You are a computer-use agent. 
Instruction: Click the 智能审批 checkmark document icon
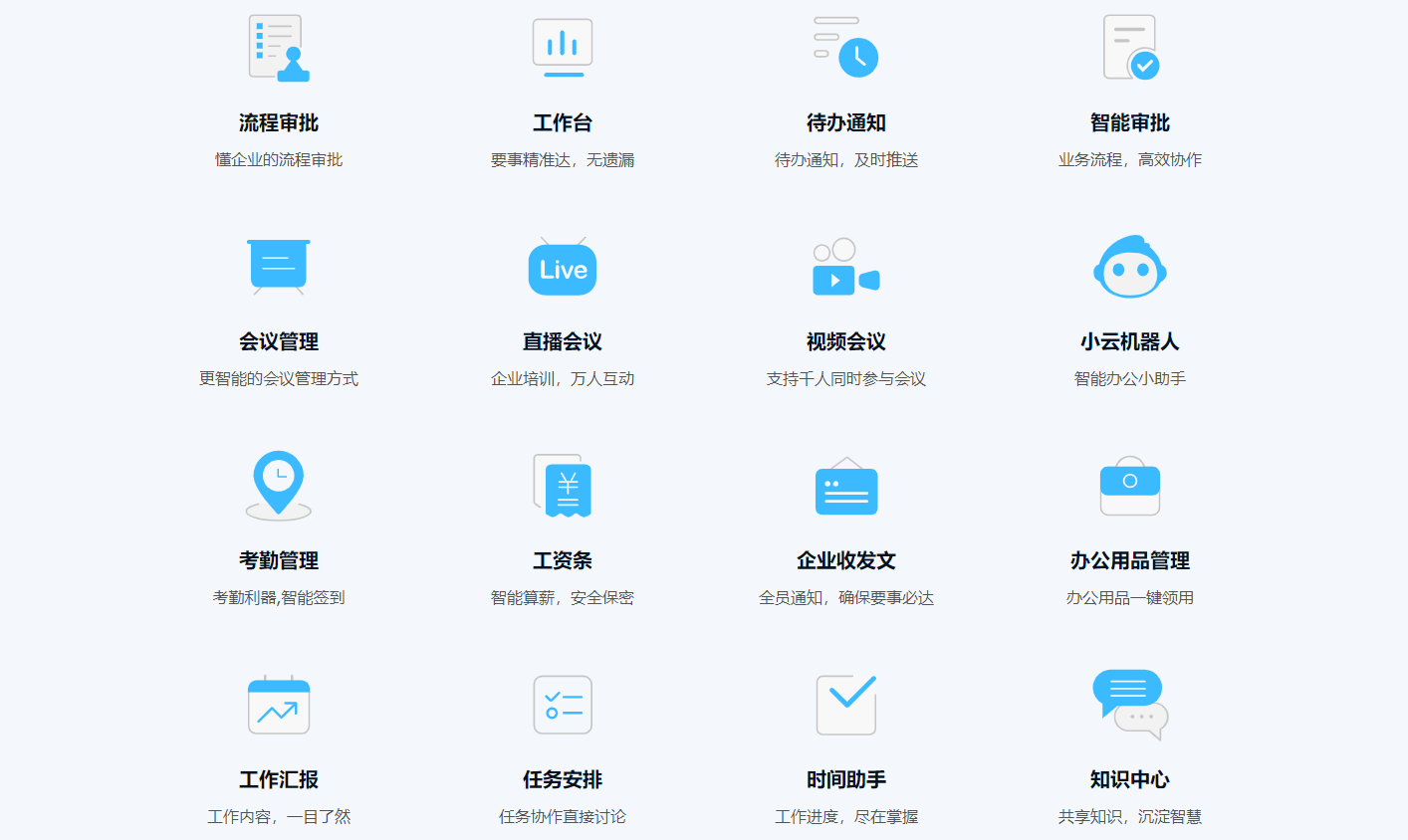(x=1130, y=48)
